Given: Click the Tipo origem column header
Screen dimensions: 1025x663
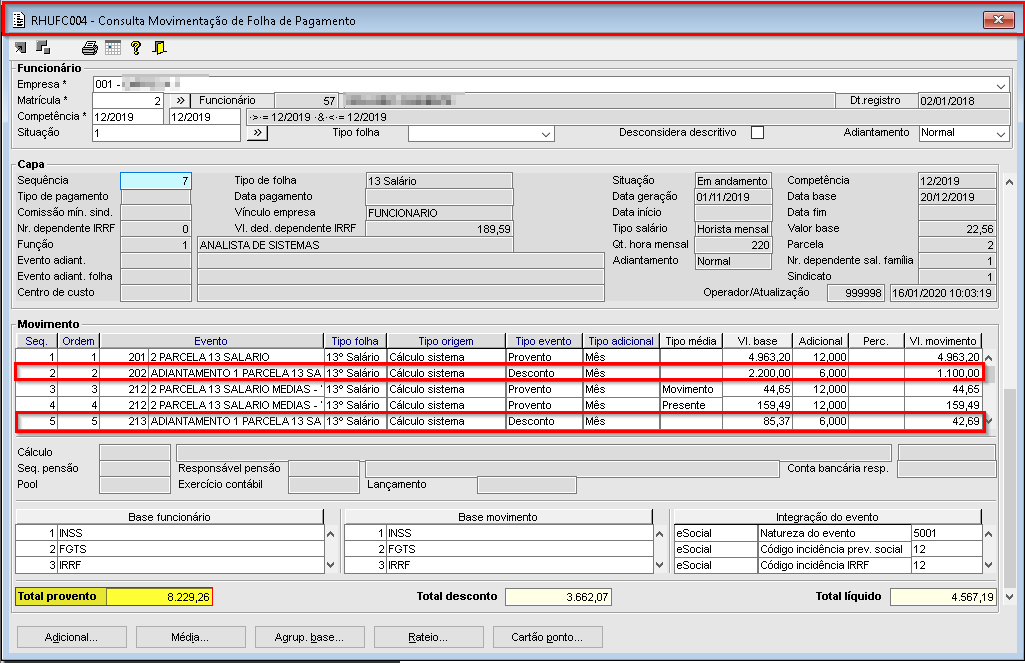Looking at the screenshot, I should pos(445,341).
